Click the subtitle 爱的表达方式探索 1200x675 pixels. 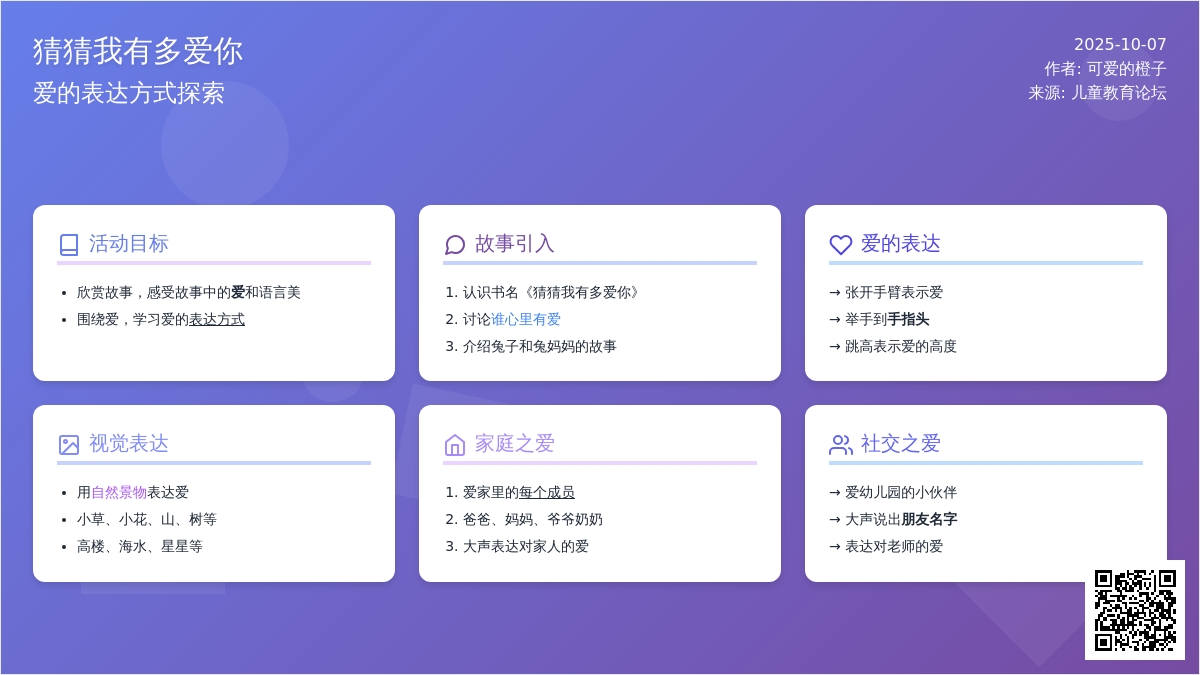[x=129, y=94]
